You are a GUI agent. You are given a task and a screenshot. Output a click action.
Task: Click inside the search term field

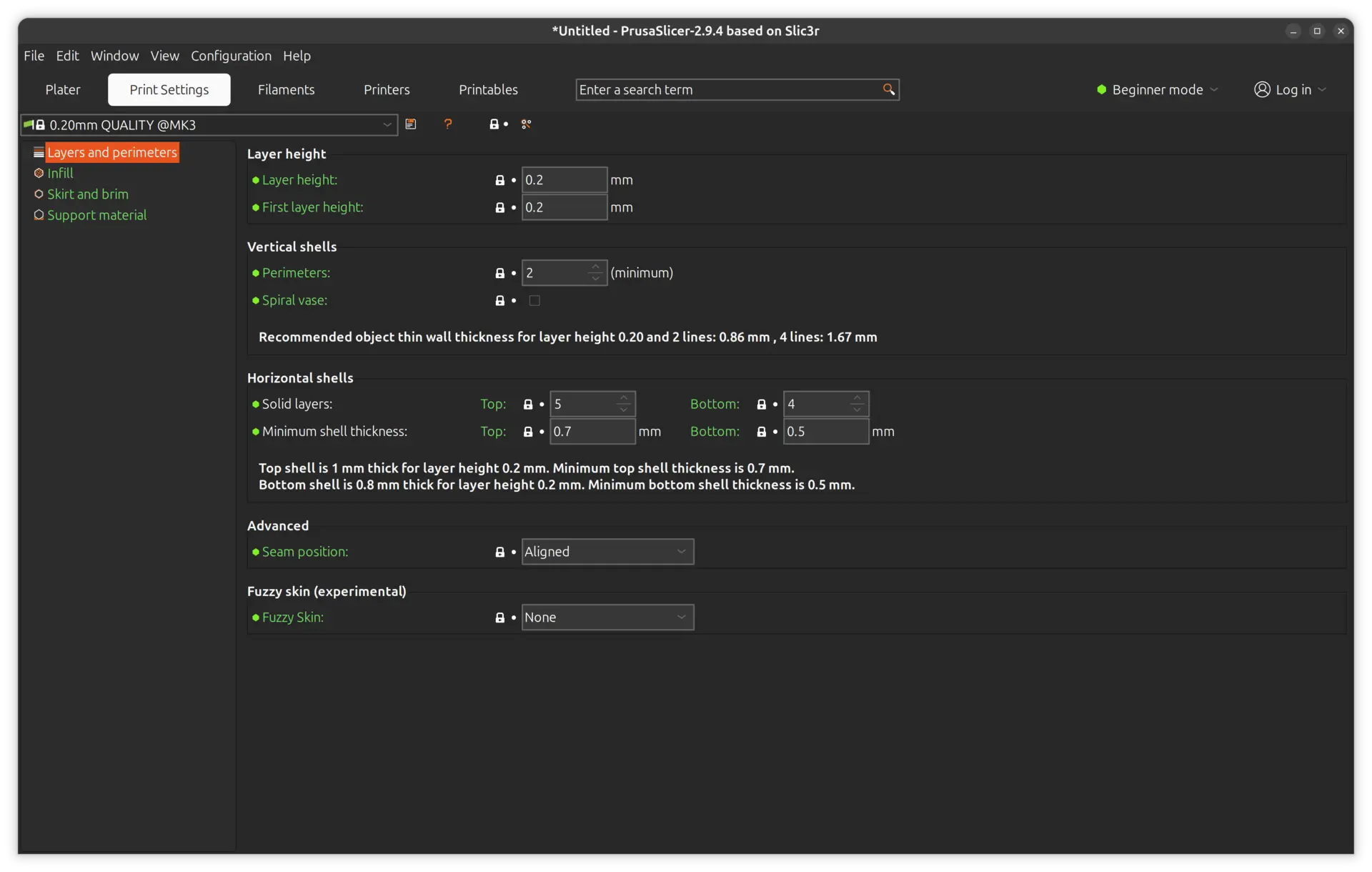pyautogui.click(x=715, y=89)
